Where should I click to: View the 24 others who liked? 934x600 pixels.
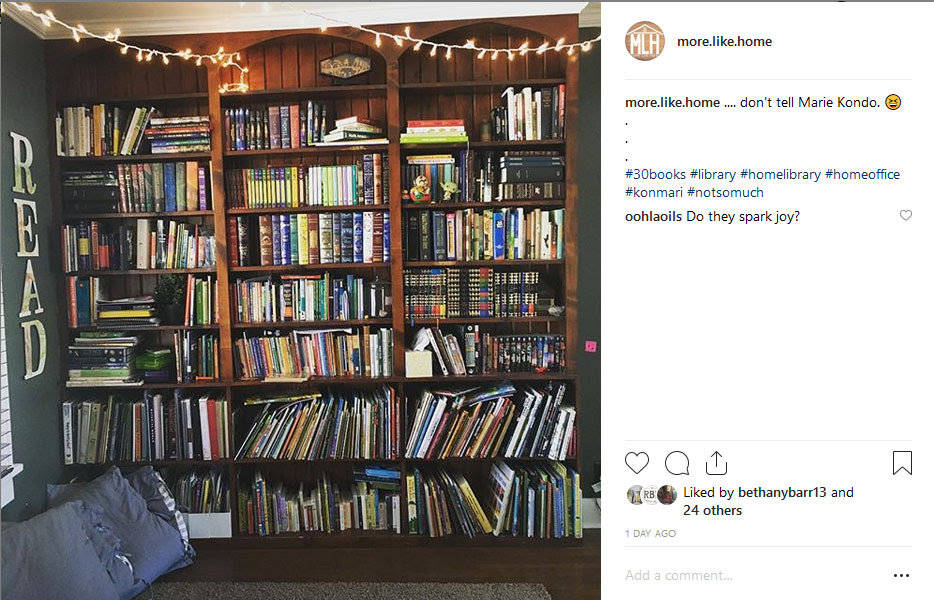(712, 510)
